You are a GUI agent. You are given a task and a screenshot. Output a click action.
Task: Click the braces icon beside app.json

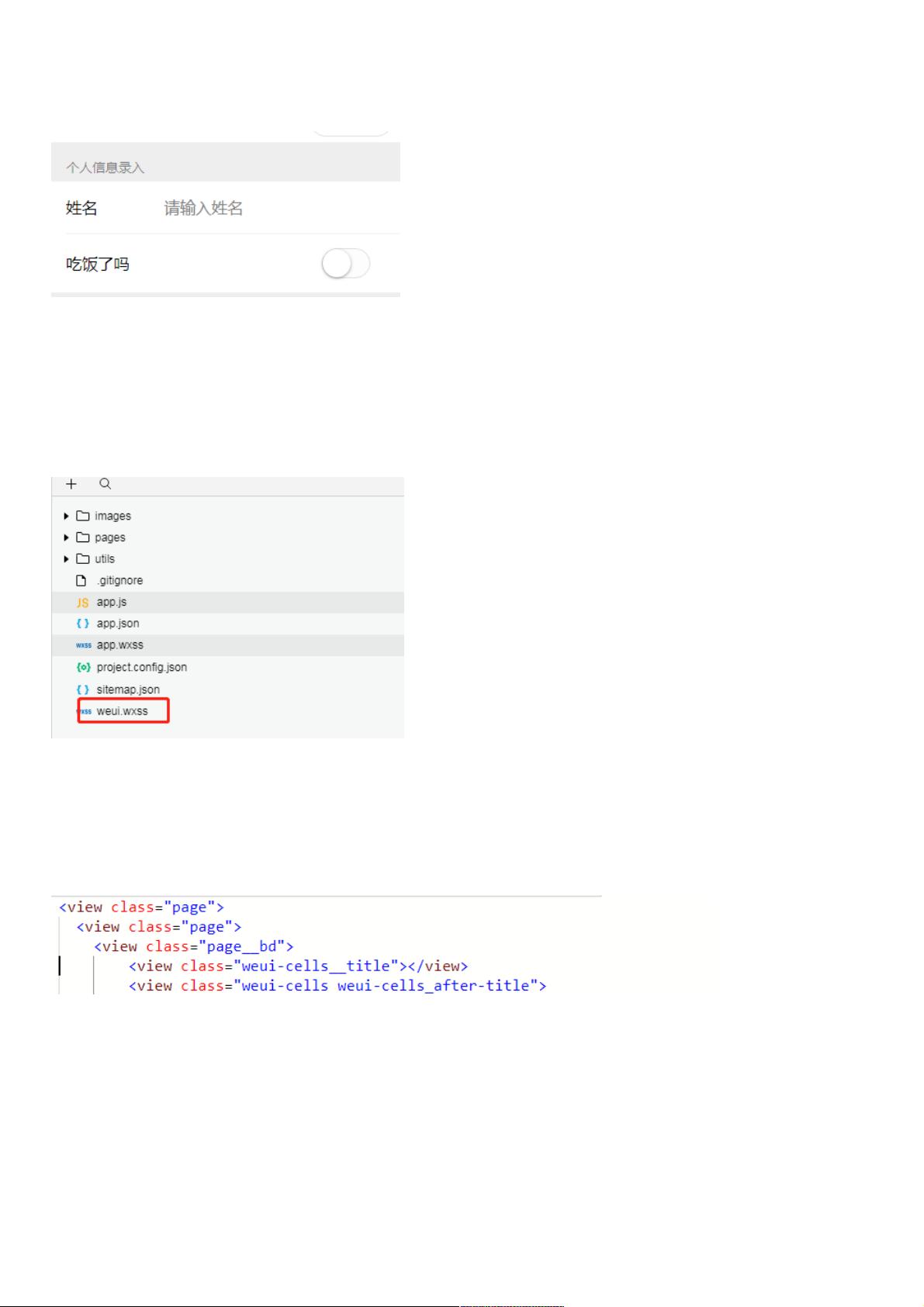click(82, 624)
